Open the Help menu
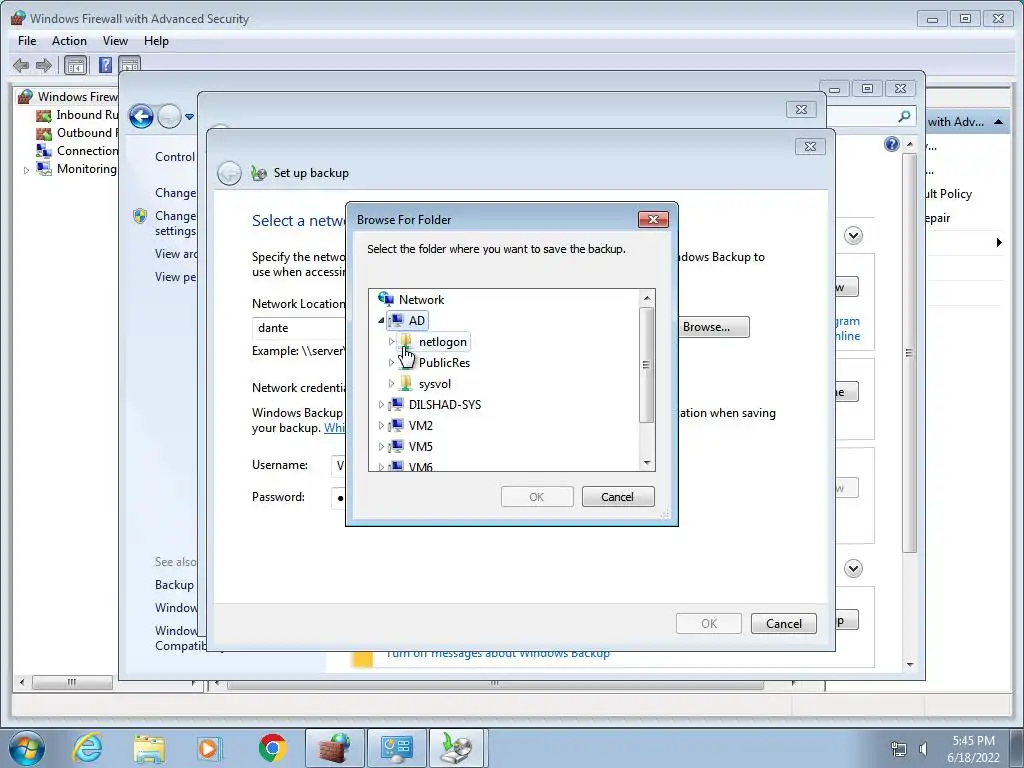The height and width of the screenshot is (768, 1024). (x=156, y=40)
